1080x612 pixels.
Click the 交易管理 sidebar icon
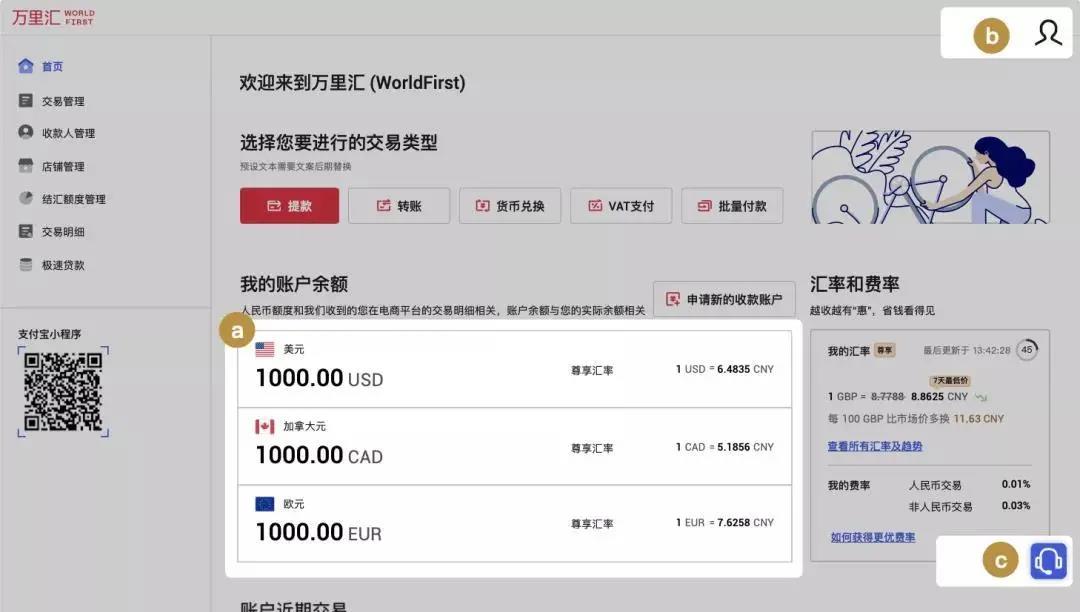click(x=25, y=101)
